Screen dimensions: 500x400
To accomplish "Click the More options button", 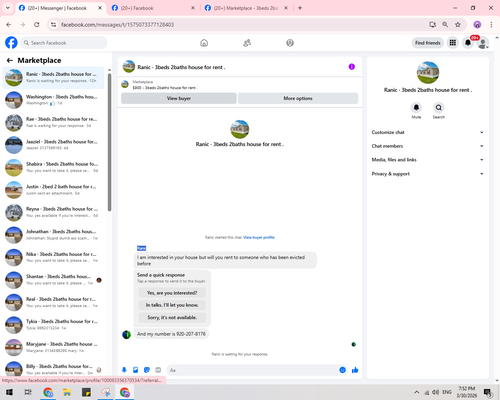I will tap(298, 98).
